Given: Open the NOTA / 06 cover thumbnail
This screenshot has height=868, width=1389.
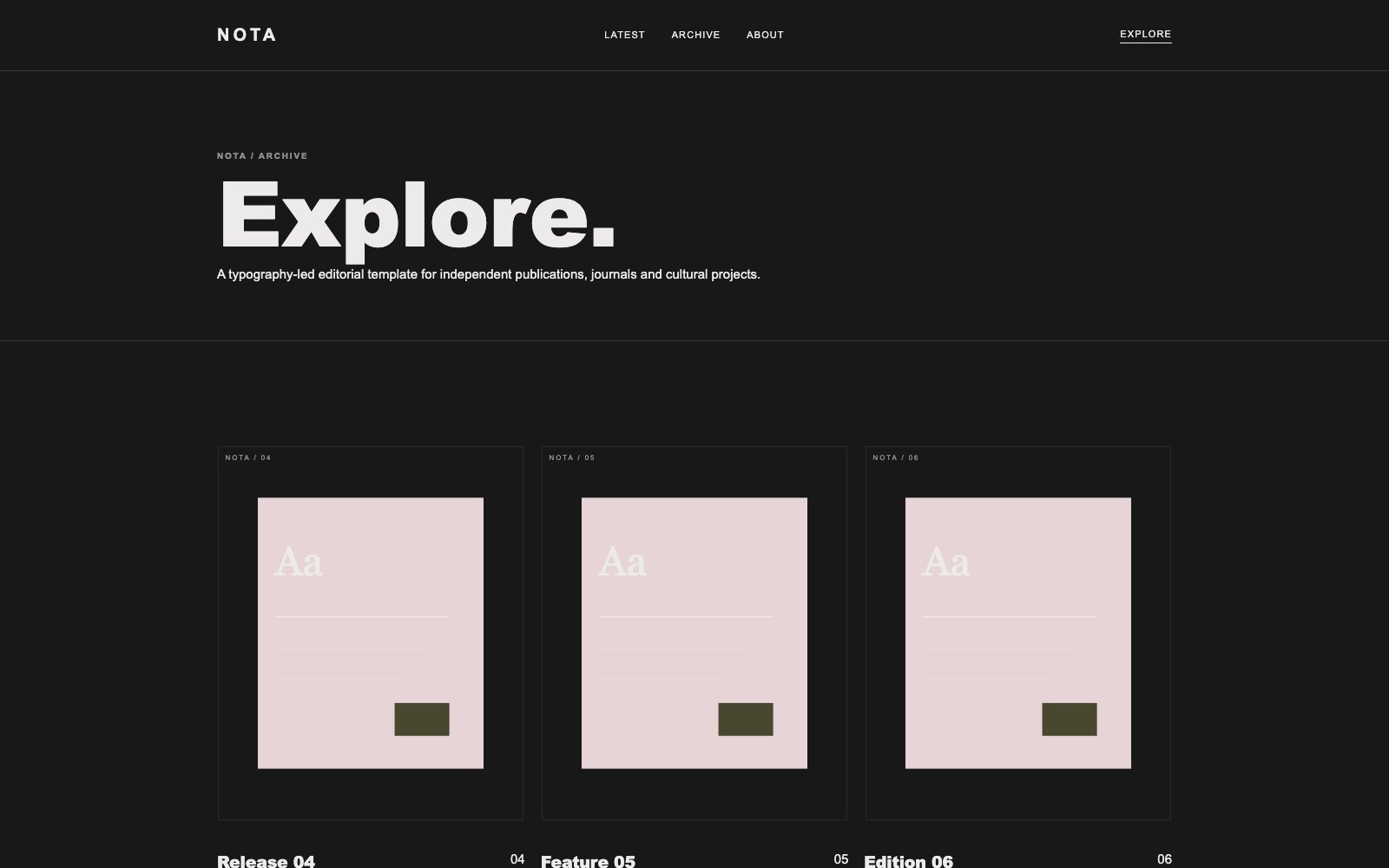Looking at the screenshot, I should pyautogui.click(x=1018, y=633).
